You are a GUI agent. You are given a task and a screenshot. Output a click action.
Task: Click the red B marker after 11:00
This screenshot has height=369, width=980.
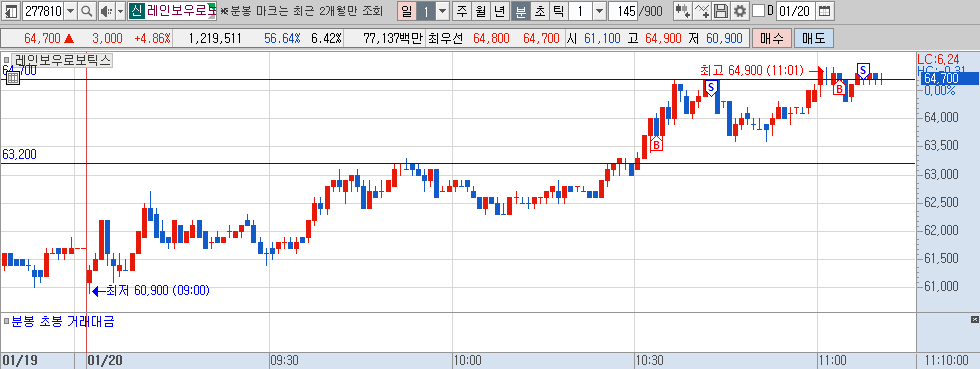click(x=839, y=89)
